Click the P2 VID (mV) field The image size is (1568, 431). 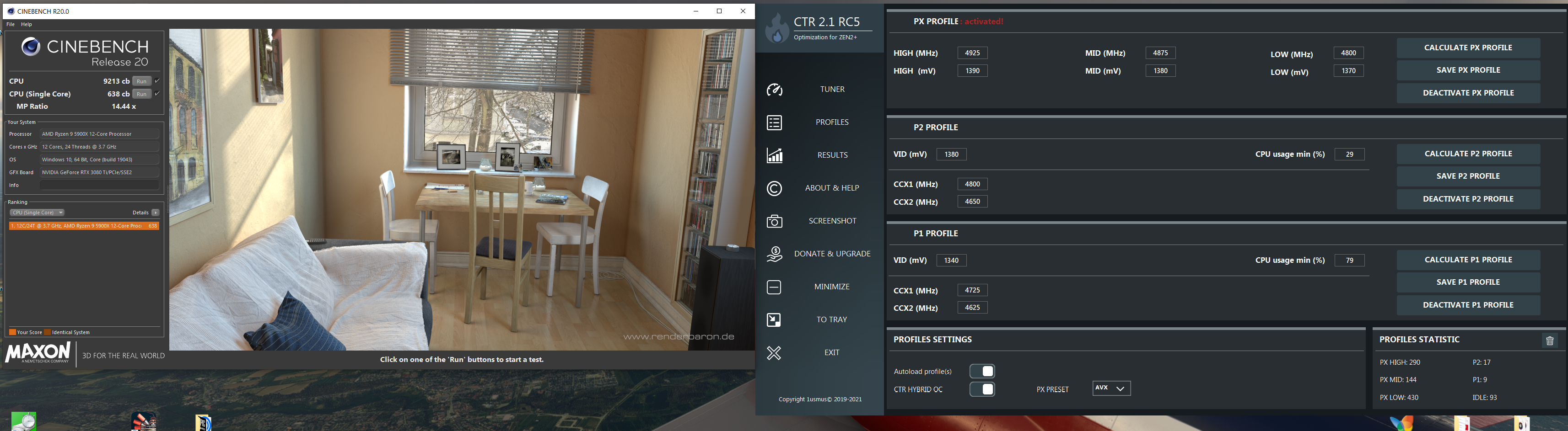point(951,154)
